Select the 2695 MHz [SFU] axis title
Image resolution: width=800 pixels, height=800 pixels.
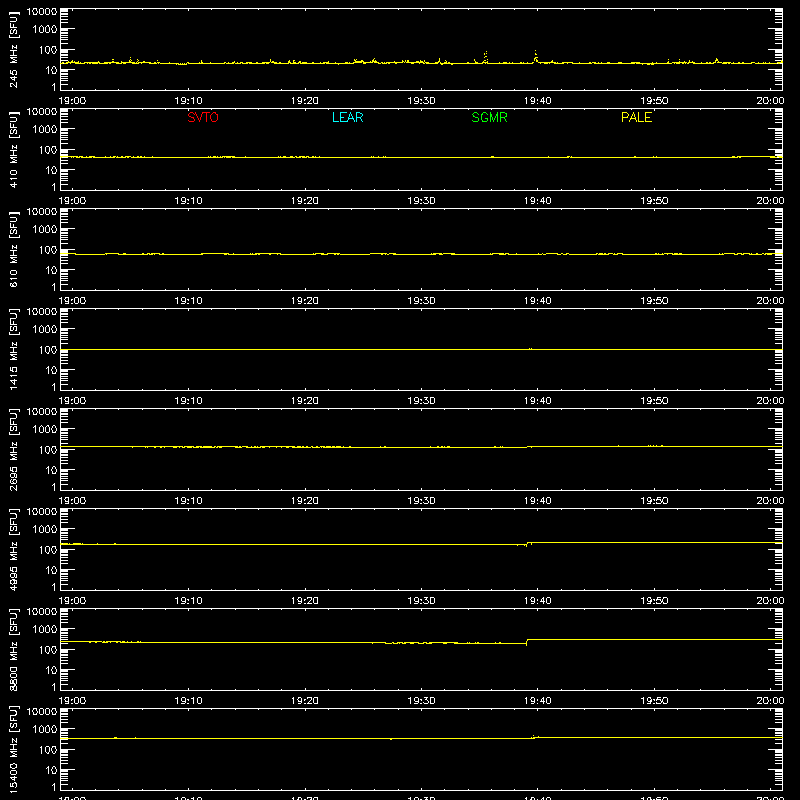14,449
